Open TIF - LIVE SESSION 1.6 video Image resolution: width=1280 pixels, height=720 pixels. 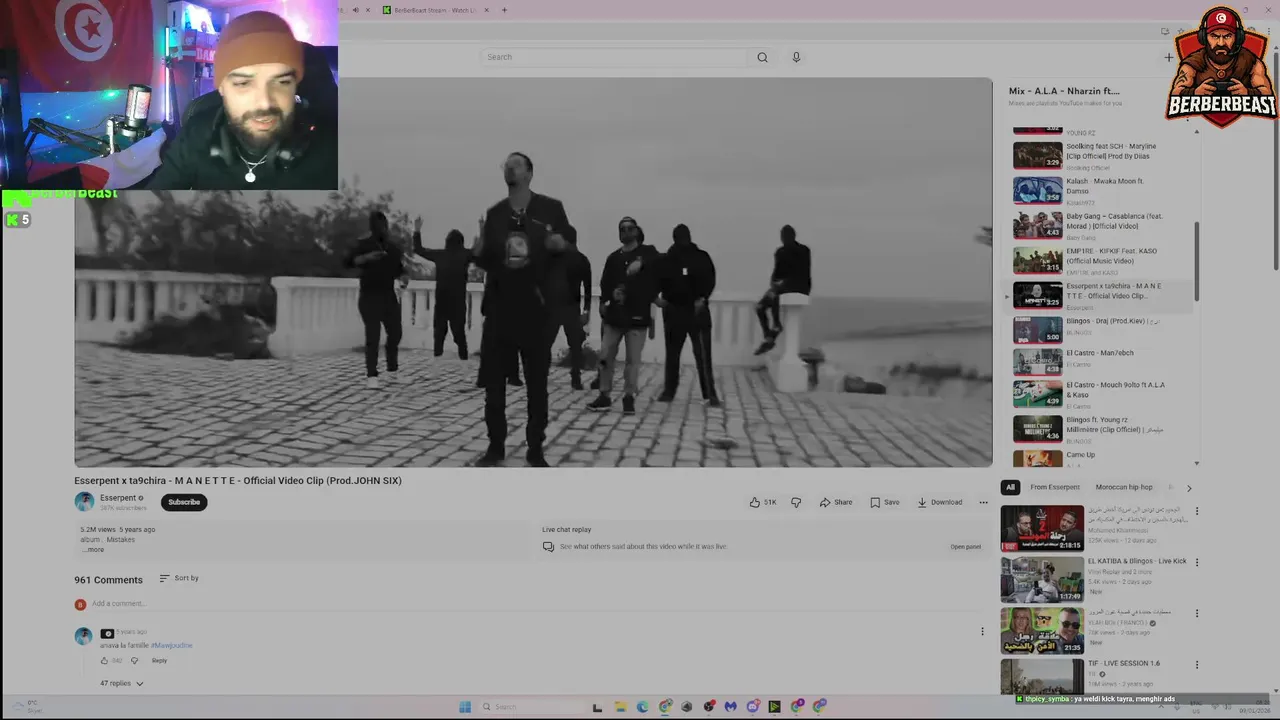1124,663
